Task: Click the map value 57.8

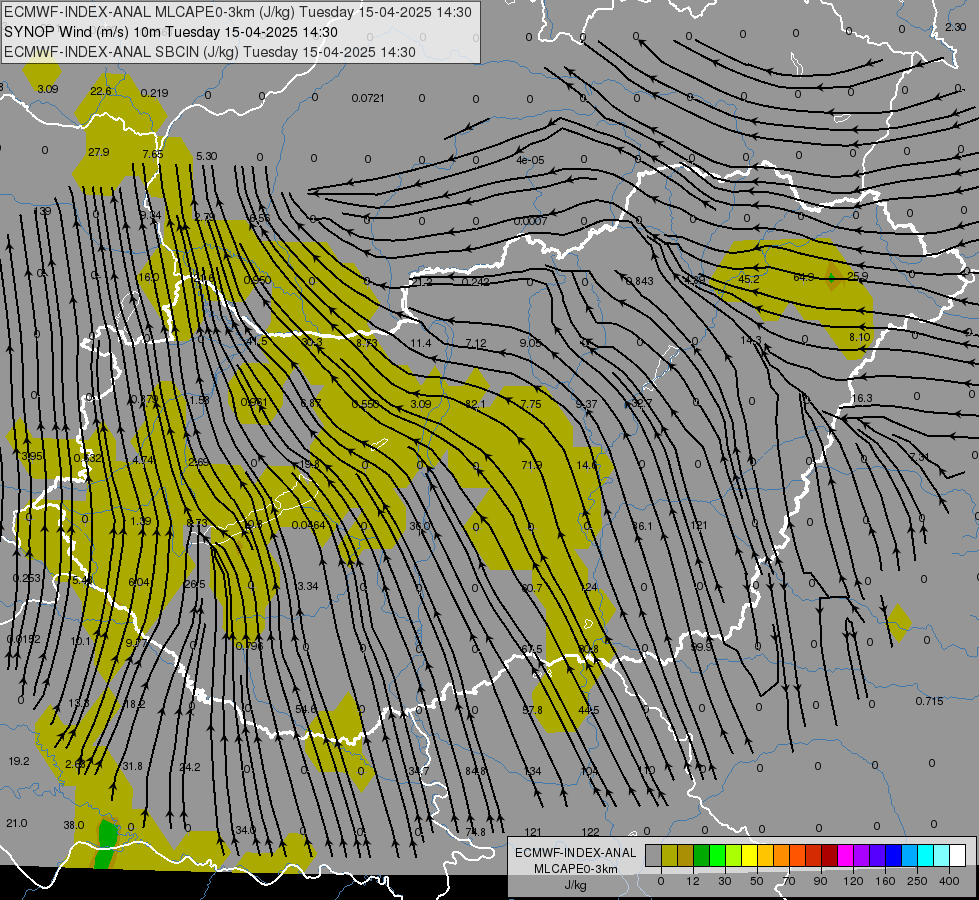Action: click(533, 710)
